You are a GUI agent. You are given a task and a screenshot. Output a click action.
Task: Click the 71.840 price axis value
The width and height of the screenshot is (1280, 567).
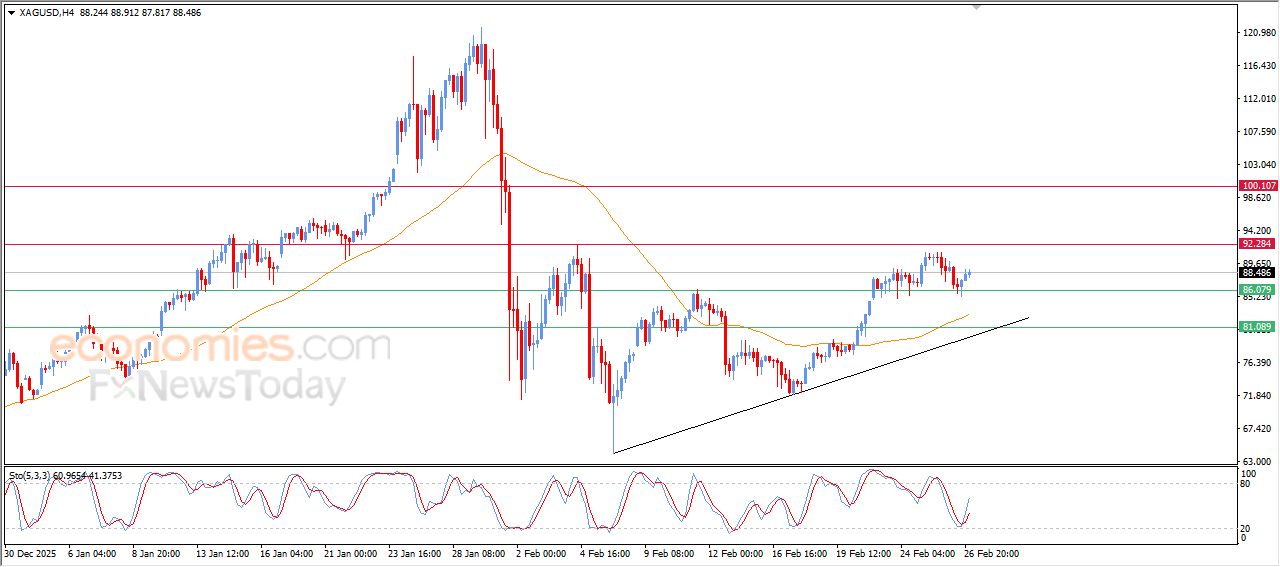1256,396
